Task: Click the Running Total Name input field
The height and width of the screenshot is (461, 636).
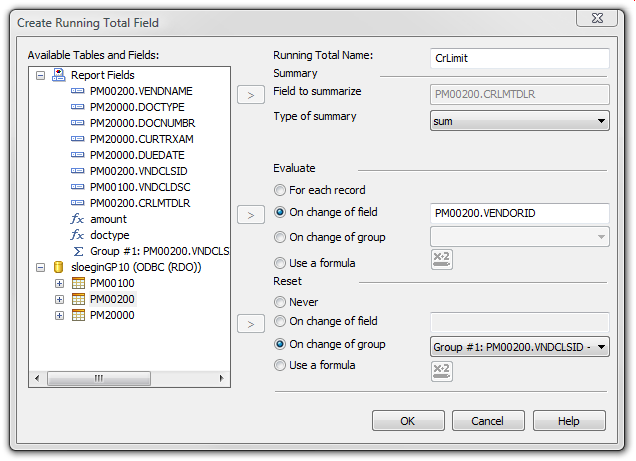Action: (x=519, y=59)
